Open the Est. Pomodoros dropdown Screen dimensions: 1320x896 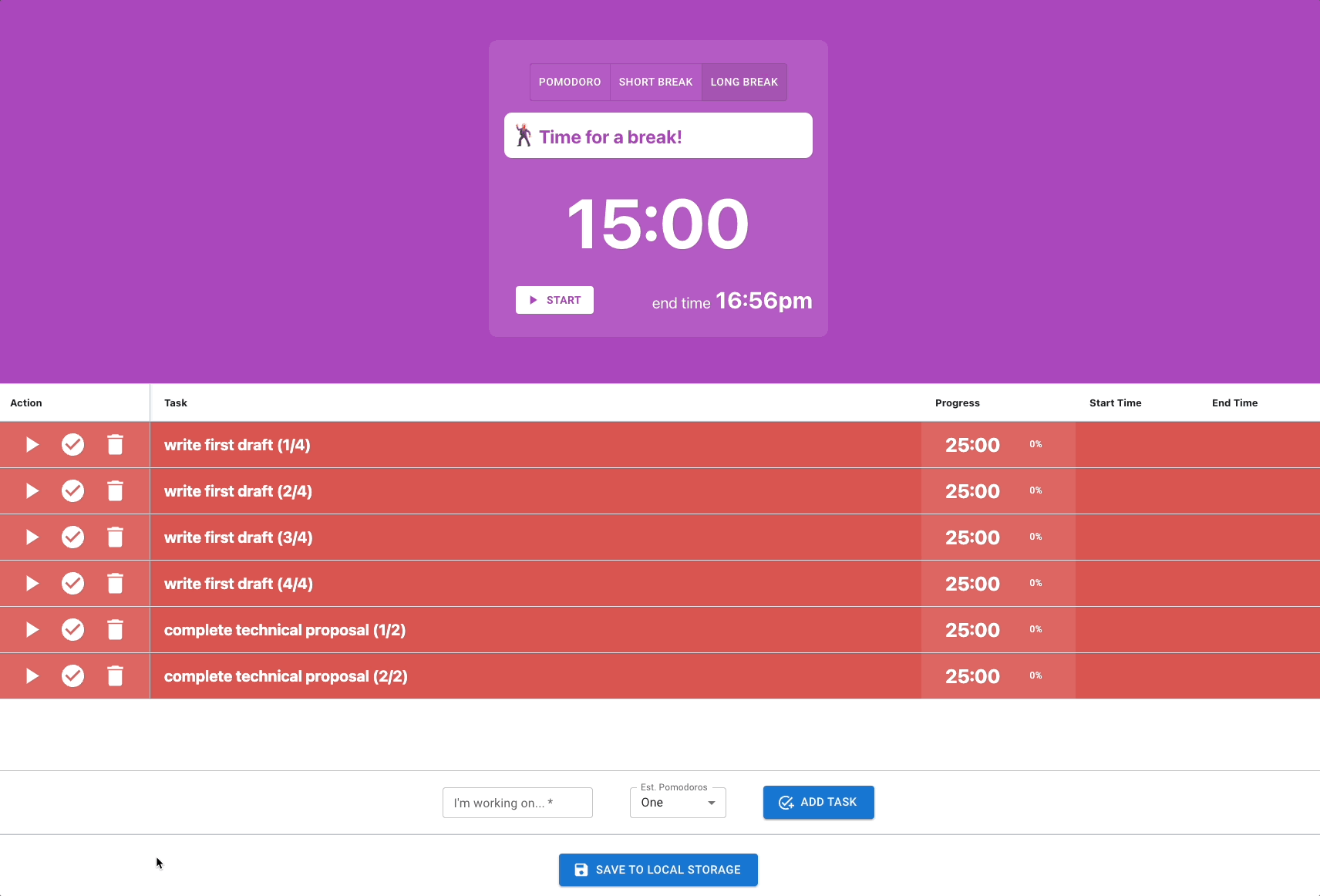678,803
